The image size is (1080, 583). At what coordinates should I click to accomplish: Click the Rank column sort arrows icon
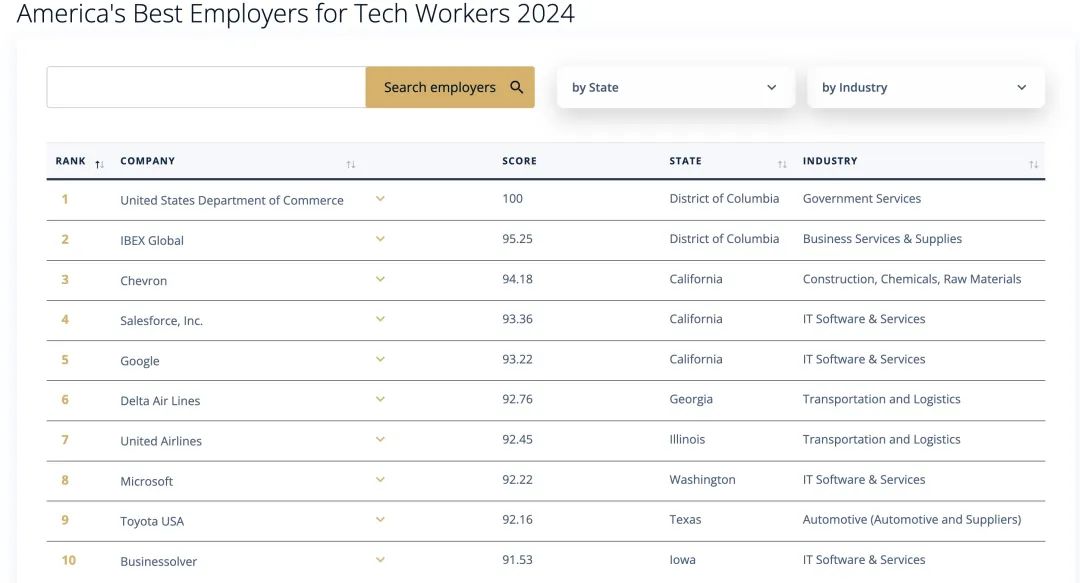point(99,164)
